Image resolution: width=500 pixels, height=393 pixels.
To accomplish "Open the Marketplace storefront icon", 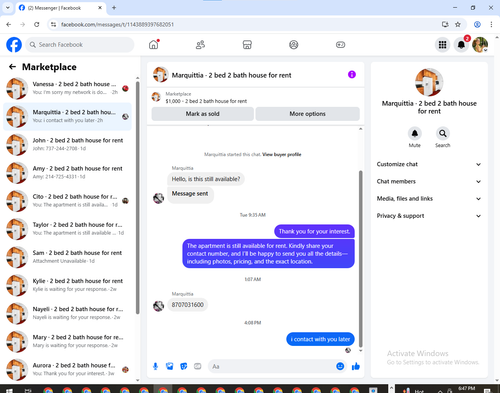I will [247, 45].
